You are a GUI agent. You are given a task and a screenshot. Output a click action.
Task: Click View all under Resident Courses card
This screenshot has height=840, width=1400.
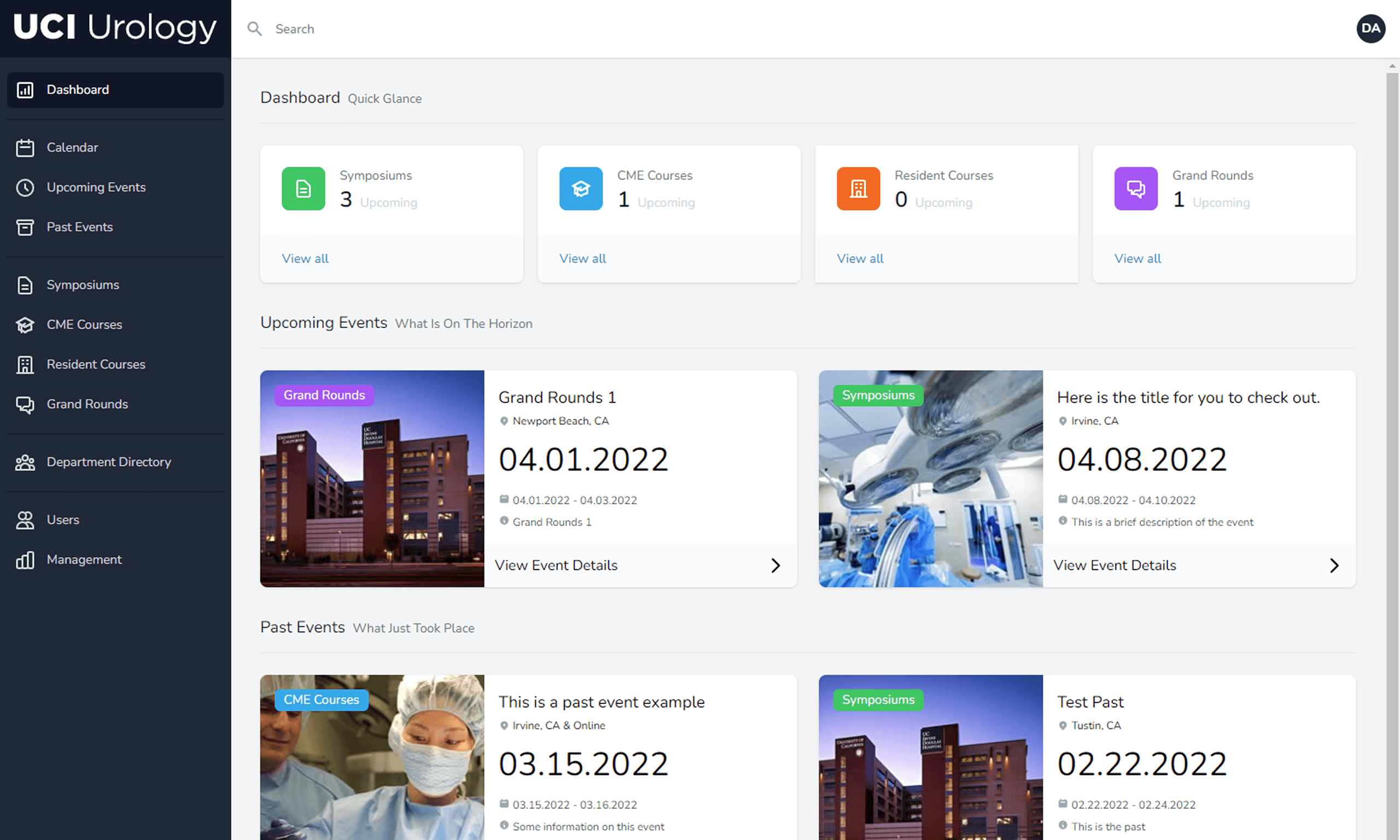(x=860, y=259)
